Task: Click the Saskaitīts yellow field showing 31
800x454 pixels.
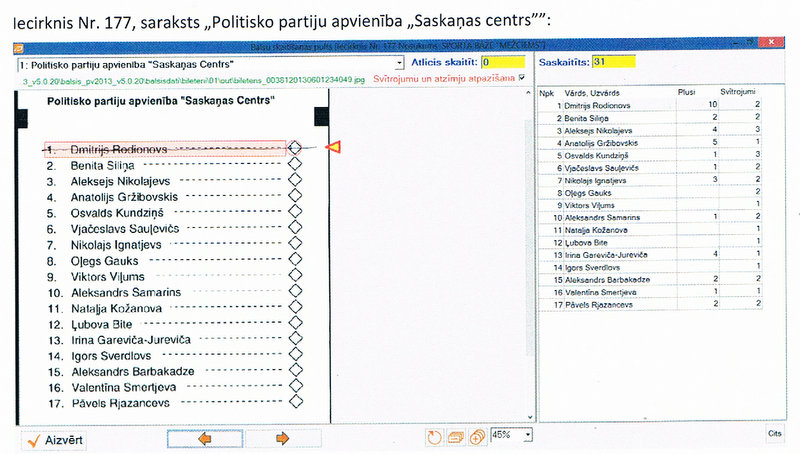Action: (x=613, y=62)
